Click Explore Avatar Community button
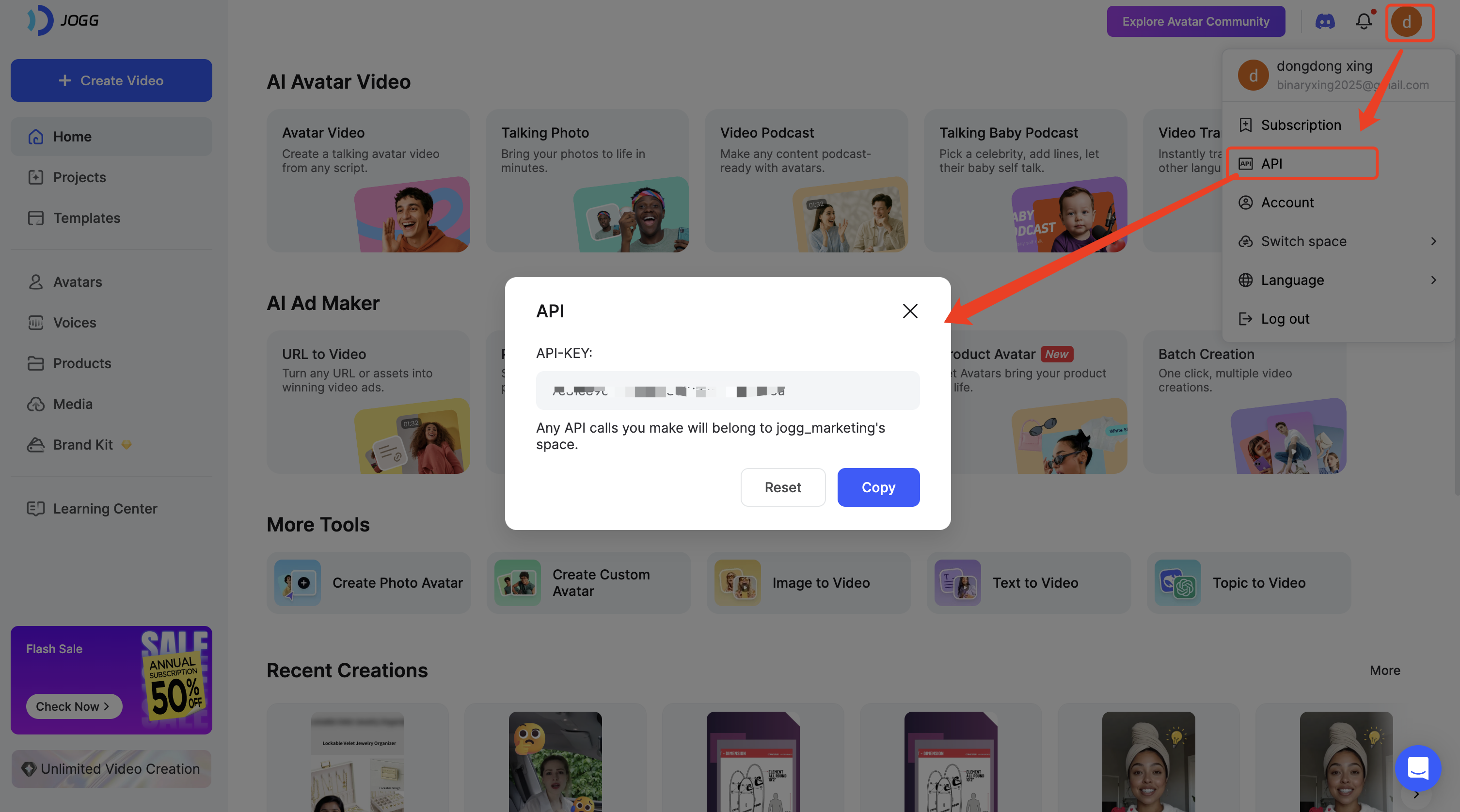The width and height of the screenshot is (1460, 812). (x=1195, y=21)
